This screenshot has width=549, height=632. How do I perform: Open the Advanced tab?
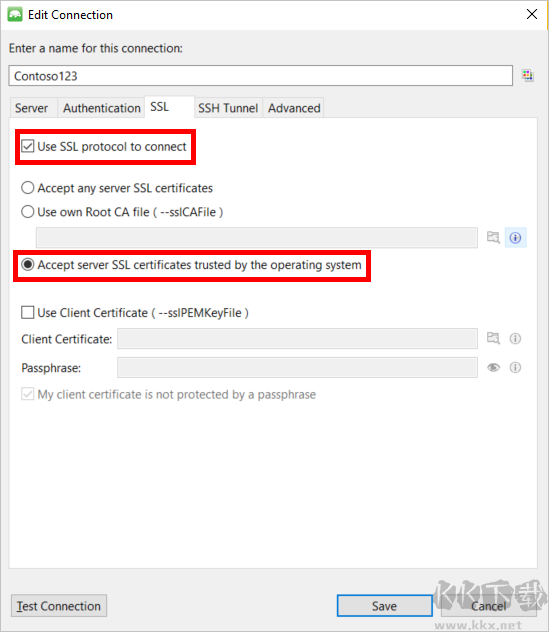point(294,108)
